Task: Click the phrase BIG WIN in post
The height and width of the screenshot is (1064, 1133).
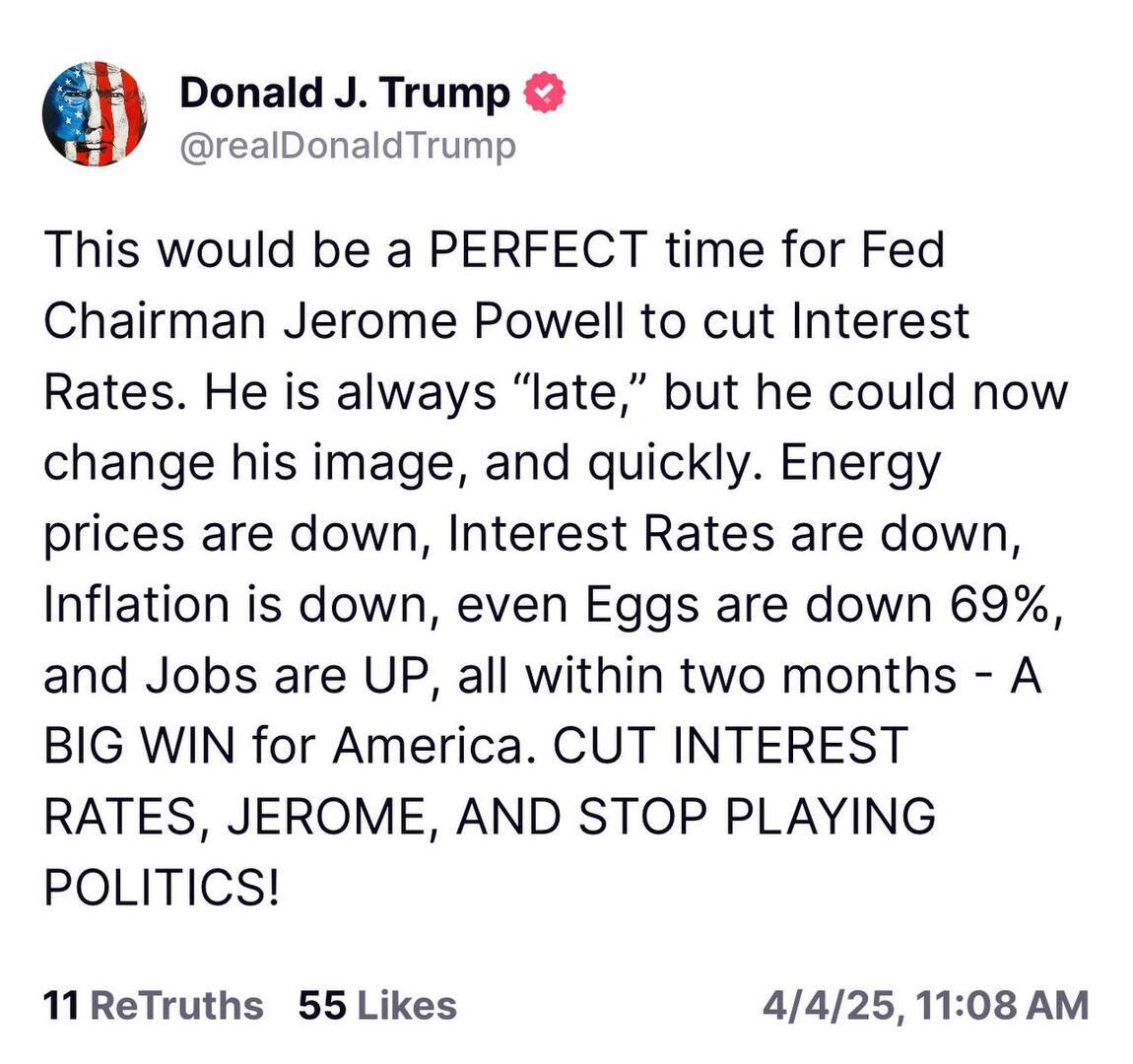Action: point(140,745)
